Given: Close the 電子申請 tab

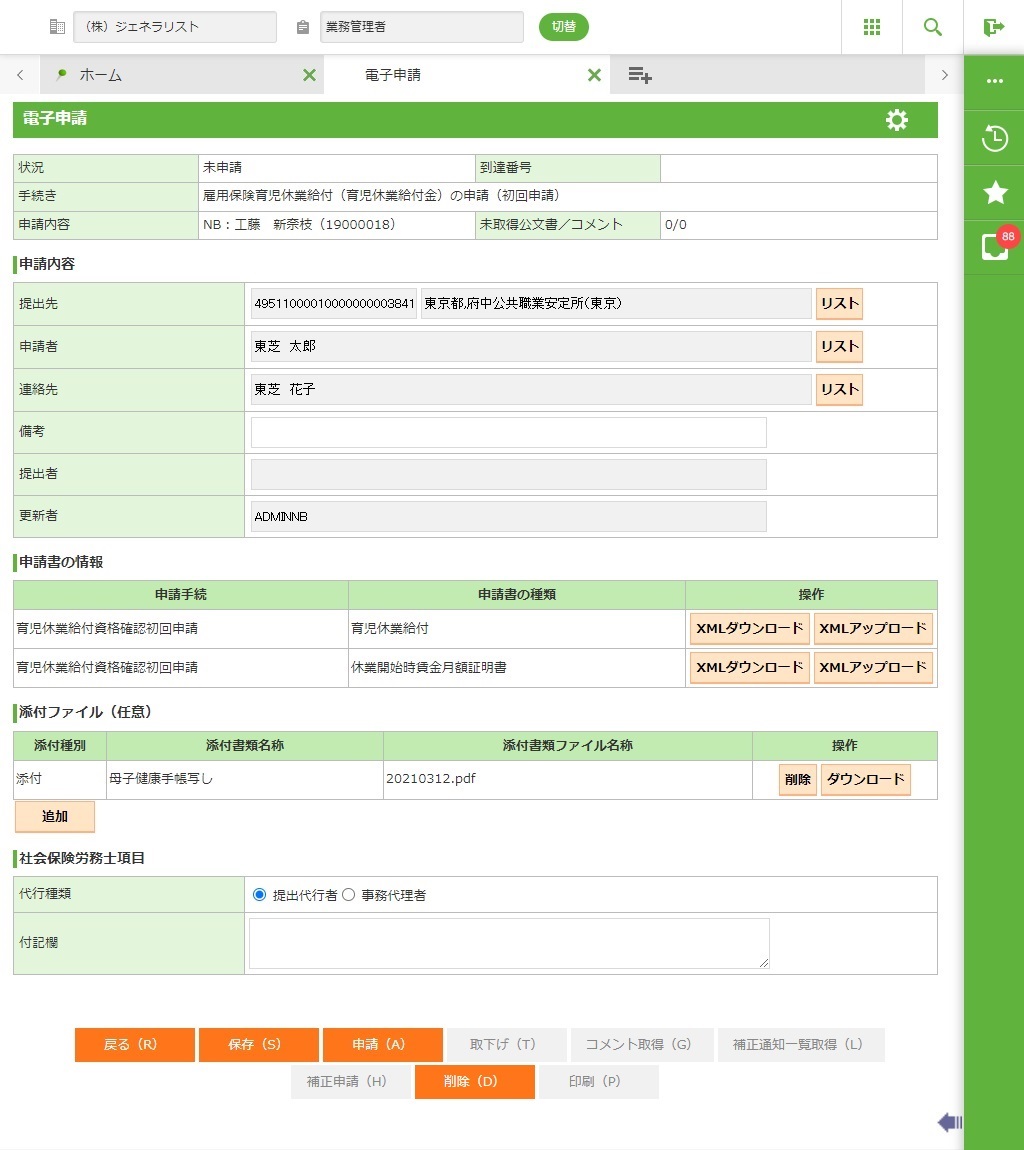Looking at the screenshot, I should click(x=594, y=75).
